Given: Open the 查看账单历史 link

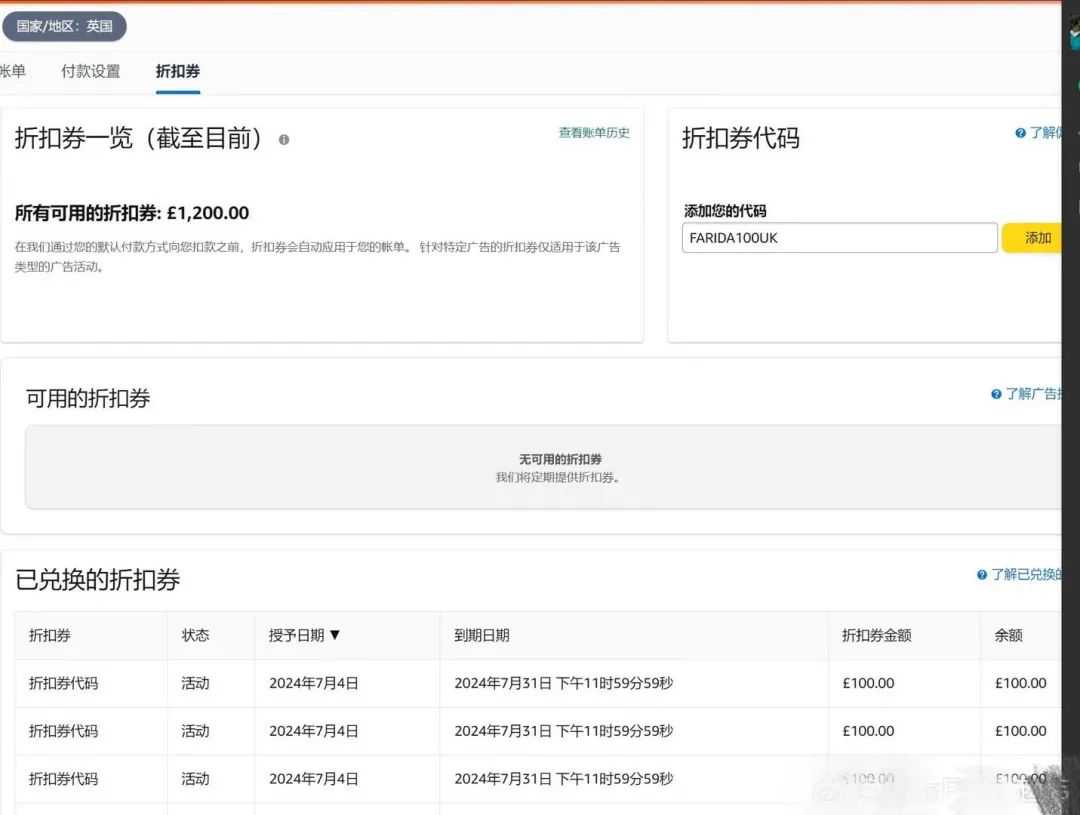Looking at the screenshot, I should (x=594, y=133).
